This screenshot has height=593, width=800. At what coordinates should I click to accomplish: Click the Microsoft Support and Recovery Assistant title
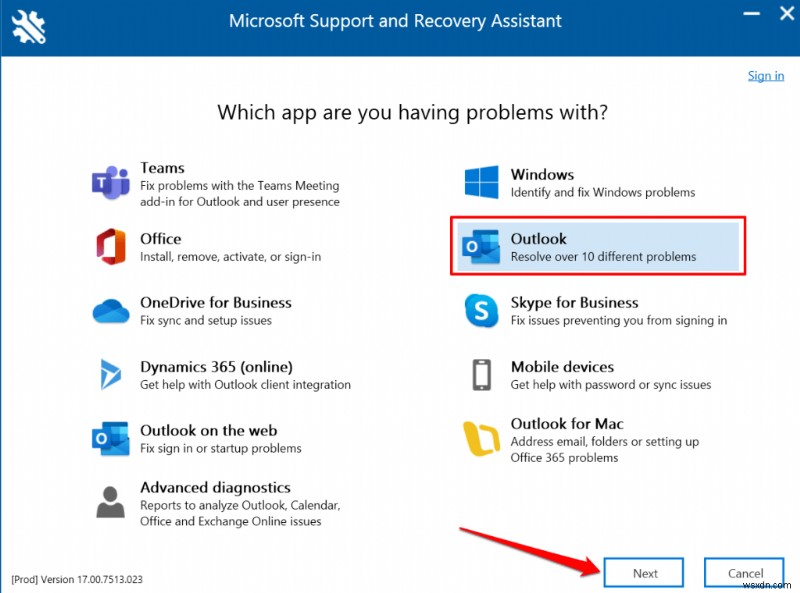[395, 20]
